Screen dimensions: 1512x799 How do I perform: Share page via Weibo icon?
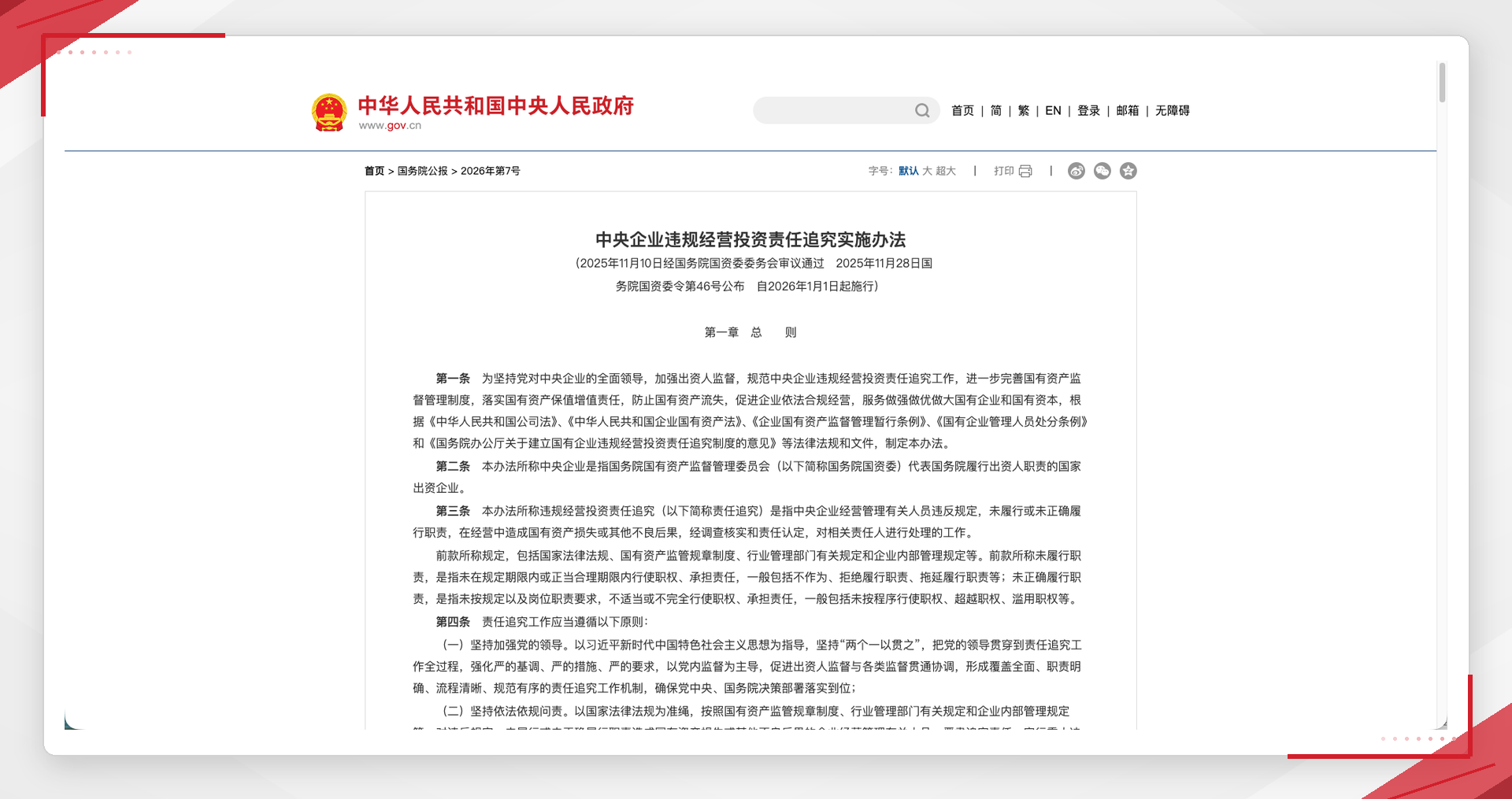coord(1077,171)
